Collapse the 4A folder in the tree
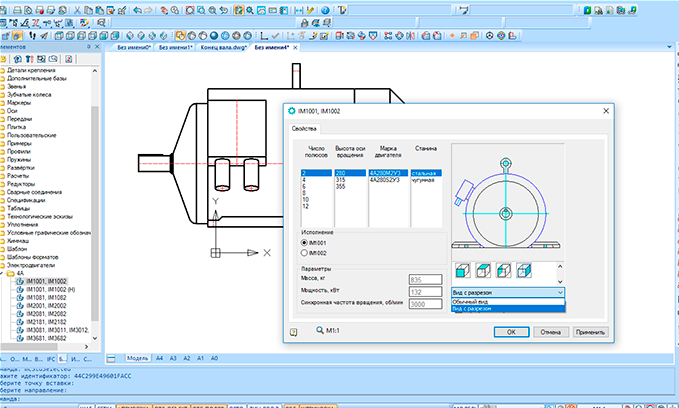Screen dimensions: 679x408 (x=2, y=273)
